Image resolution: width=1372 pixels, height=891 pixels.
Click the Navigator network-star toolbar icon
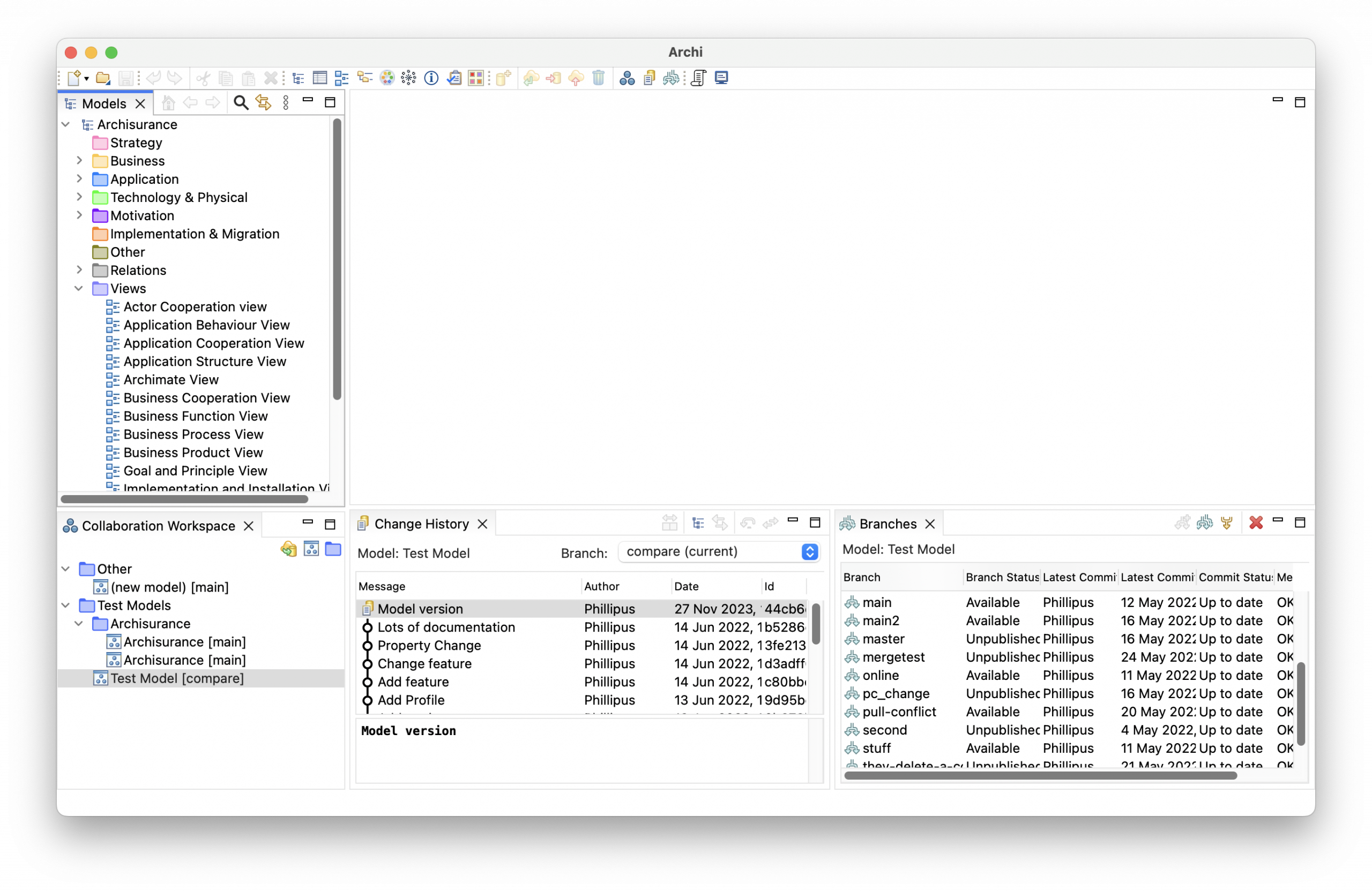[x=409, y=78]
